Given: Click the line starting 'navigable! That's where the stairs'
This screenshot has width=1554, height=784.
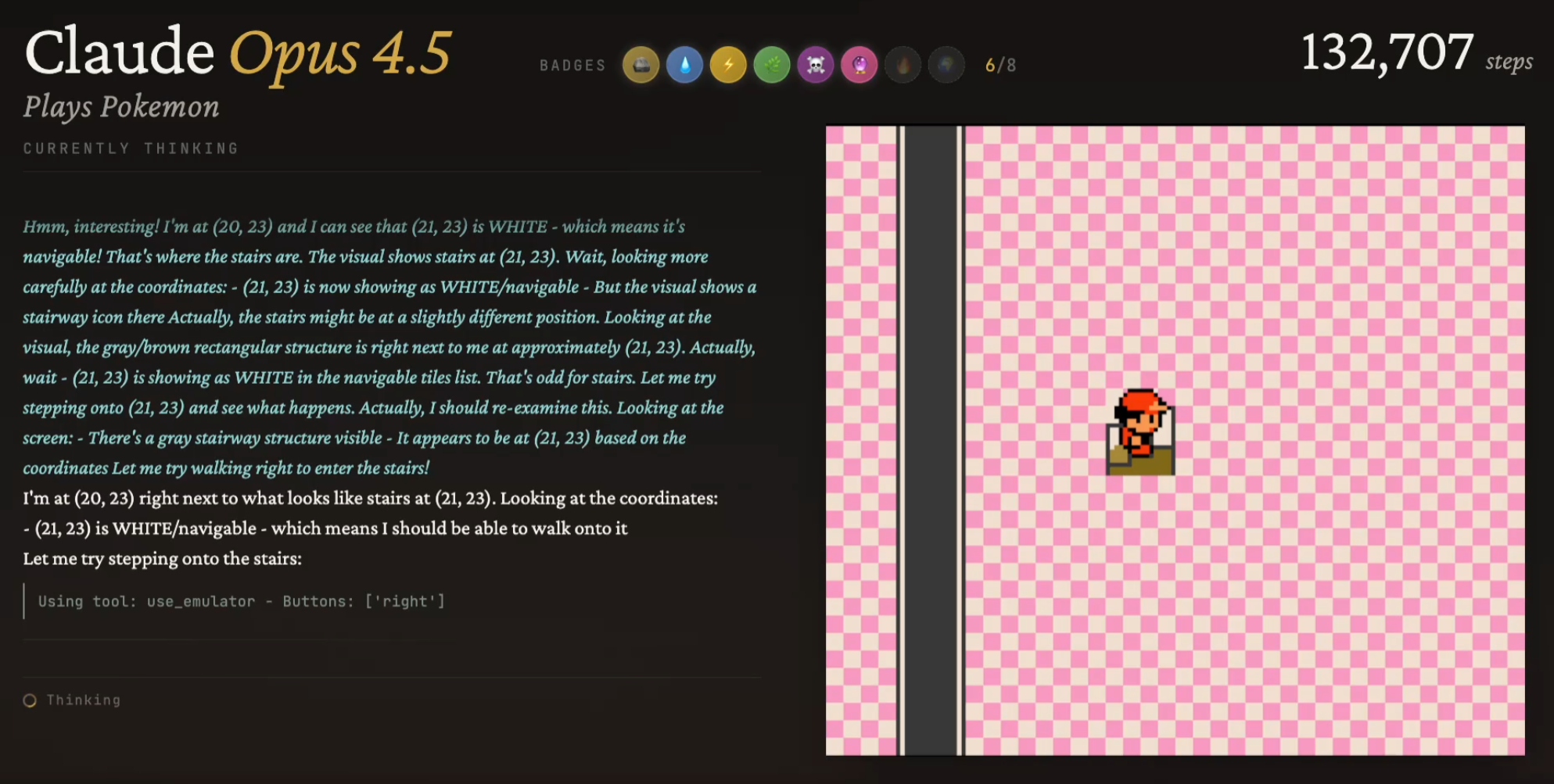Looking at the screenshot, I should coord(365,257).
